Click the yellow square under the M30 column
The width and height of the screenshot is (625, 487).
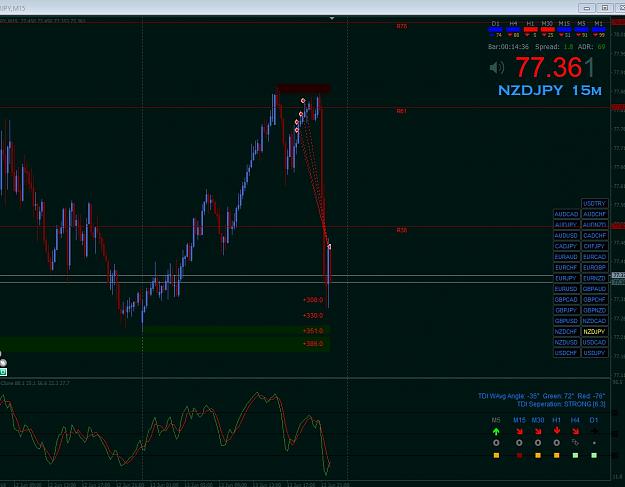pos(538,455)
